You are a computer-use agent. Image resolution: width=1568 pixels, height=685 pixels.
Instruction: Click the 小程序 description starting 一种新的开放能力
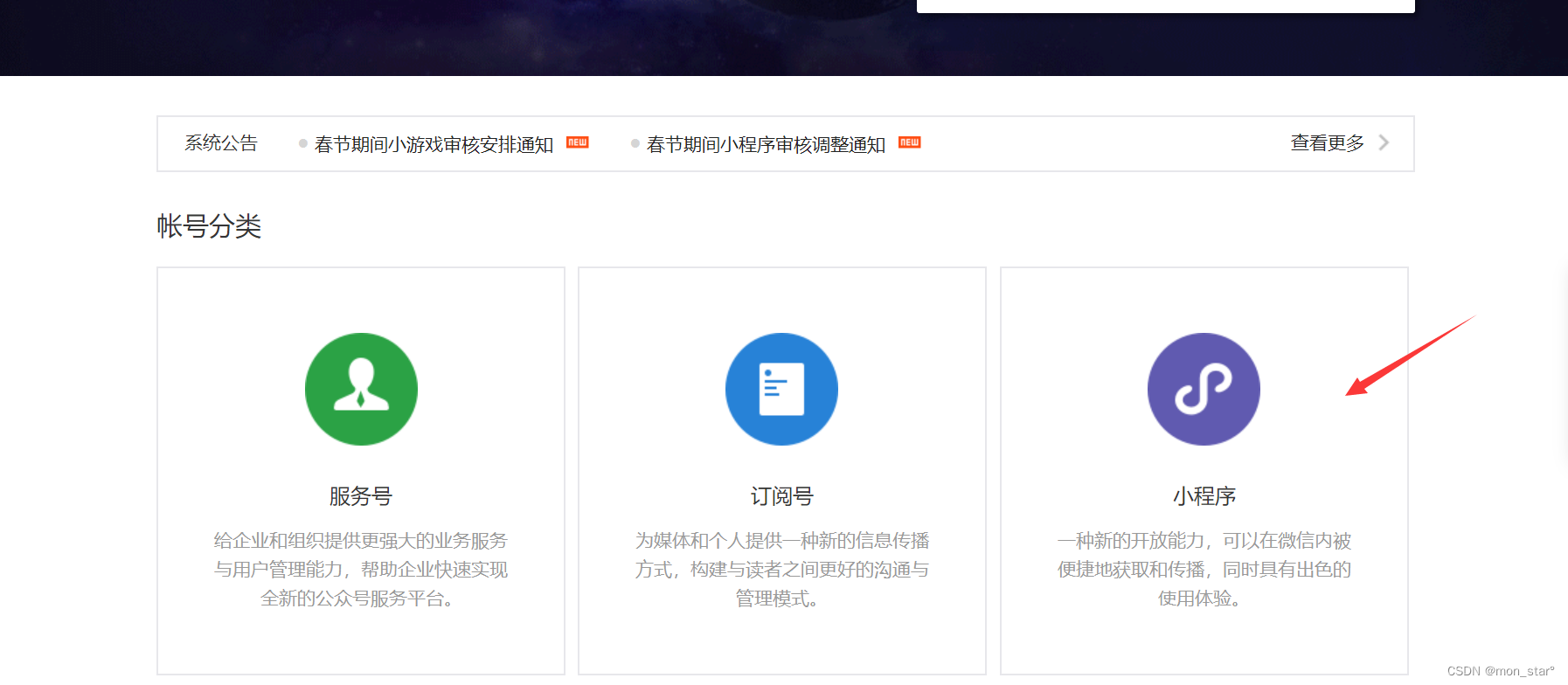point(1204,570)
